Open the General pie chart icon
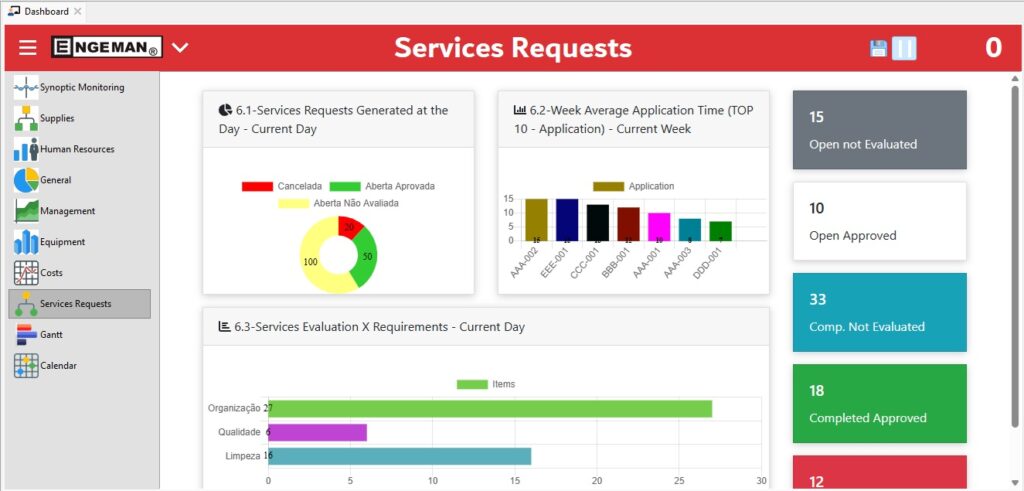Viewport: 1024px width, 491px height. [26, 181]
